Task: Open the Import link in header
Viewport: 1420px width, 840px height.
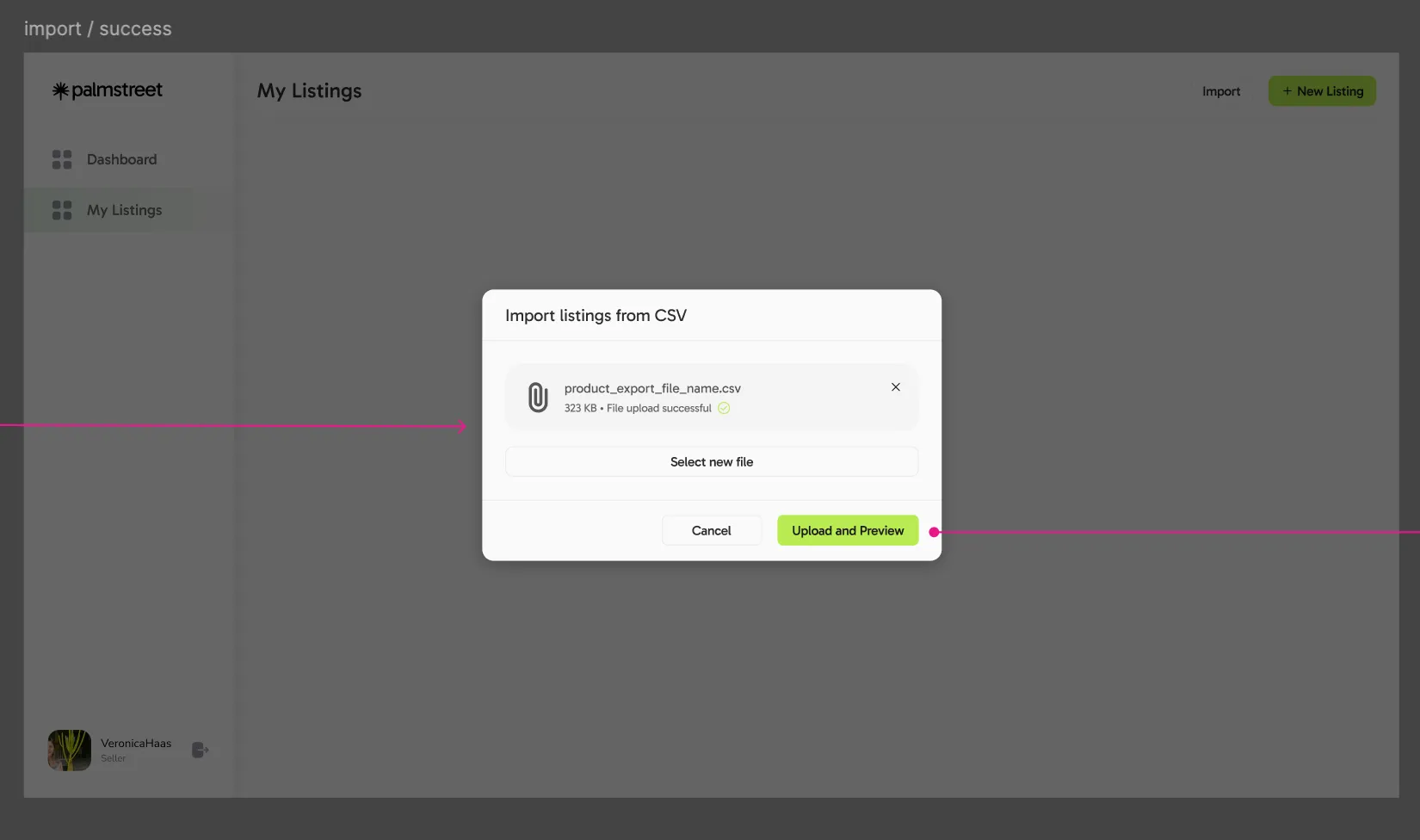Action: coord(1220,91)
